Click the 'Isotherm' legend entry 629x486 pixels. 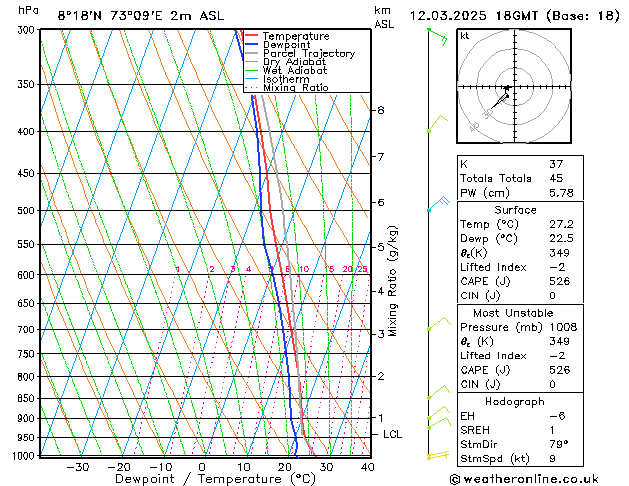(277, 79)
